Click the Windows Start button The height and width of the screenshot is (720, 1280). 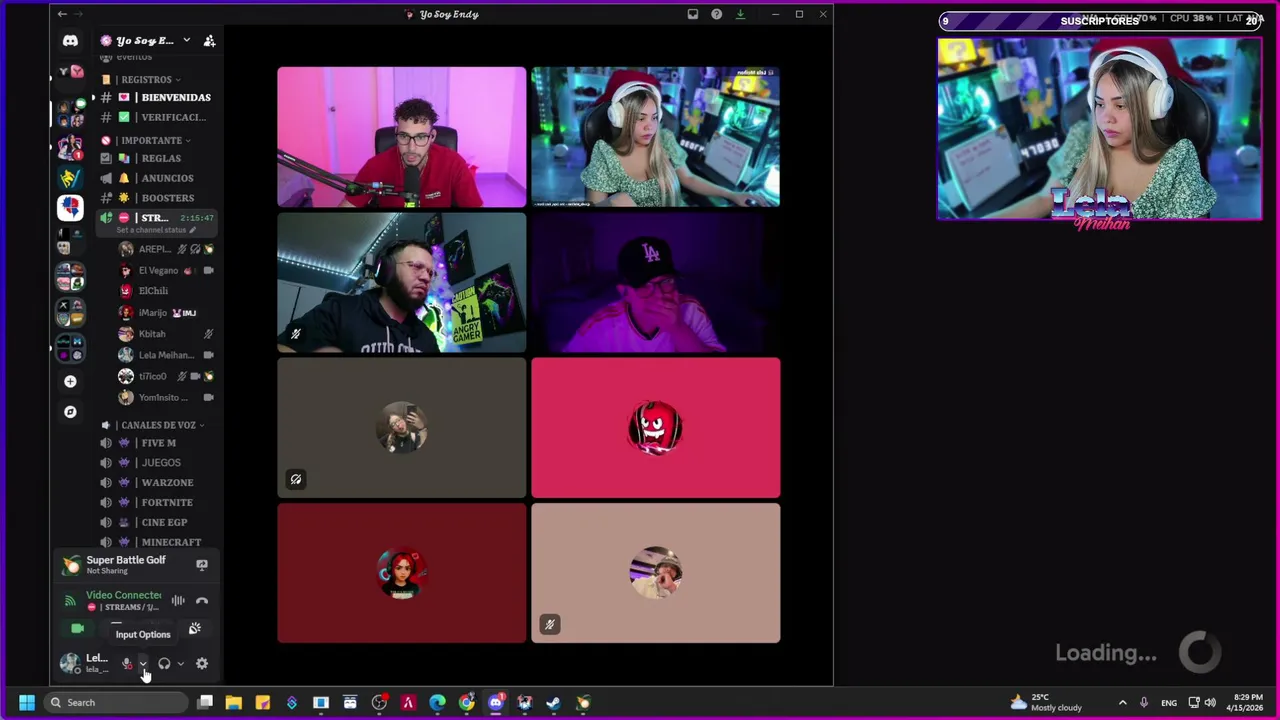[27, 702]
